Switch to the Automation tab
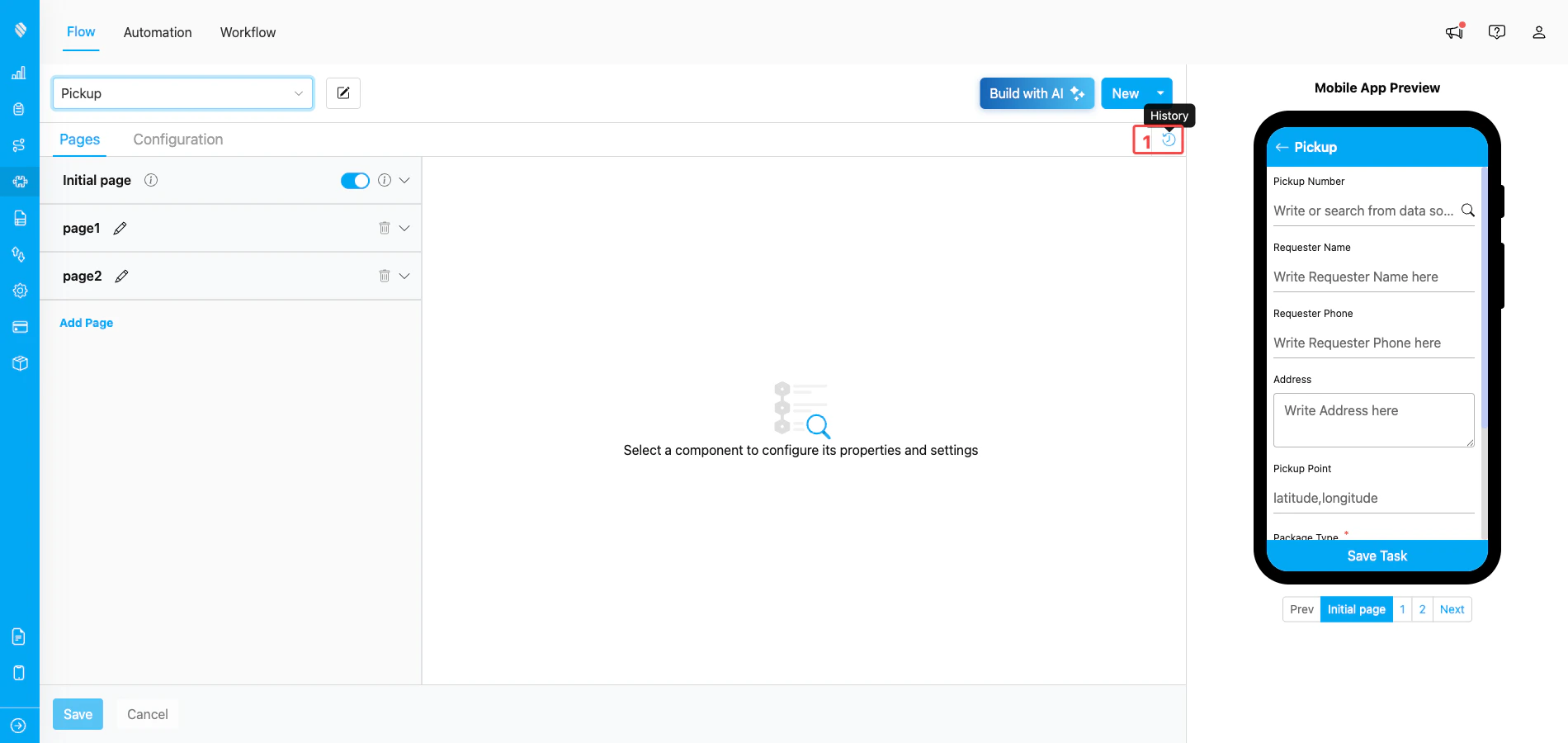The height and width of the screenshot is (743, 1568). pyautogui.click(x=158, y=32)
